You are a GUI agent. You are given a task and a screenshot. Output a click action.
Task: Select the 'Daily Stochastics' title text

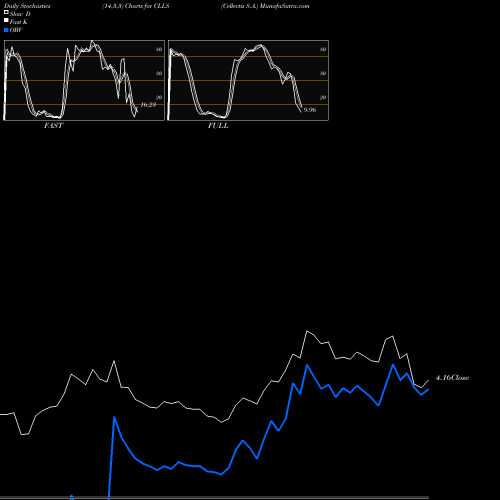point(27,6)
